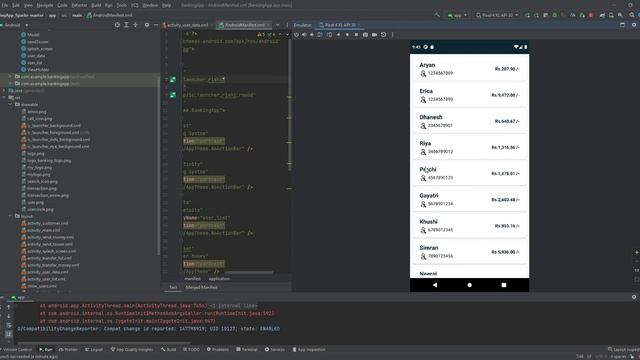Click the Select Opened File target icon
The width and height of the screenshot is (640, 360).
(117, 25)
